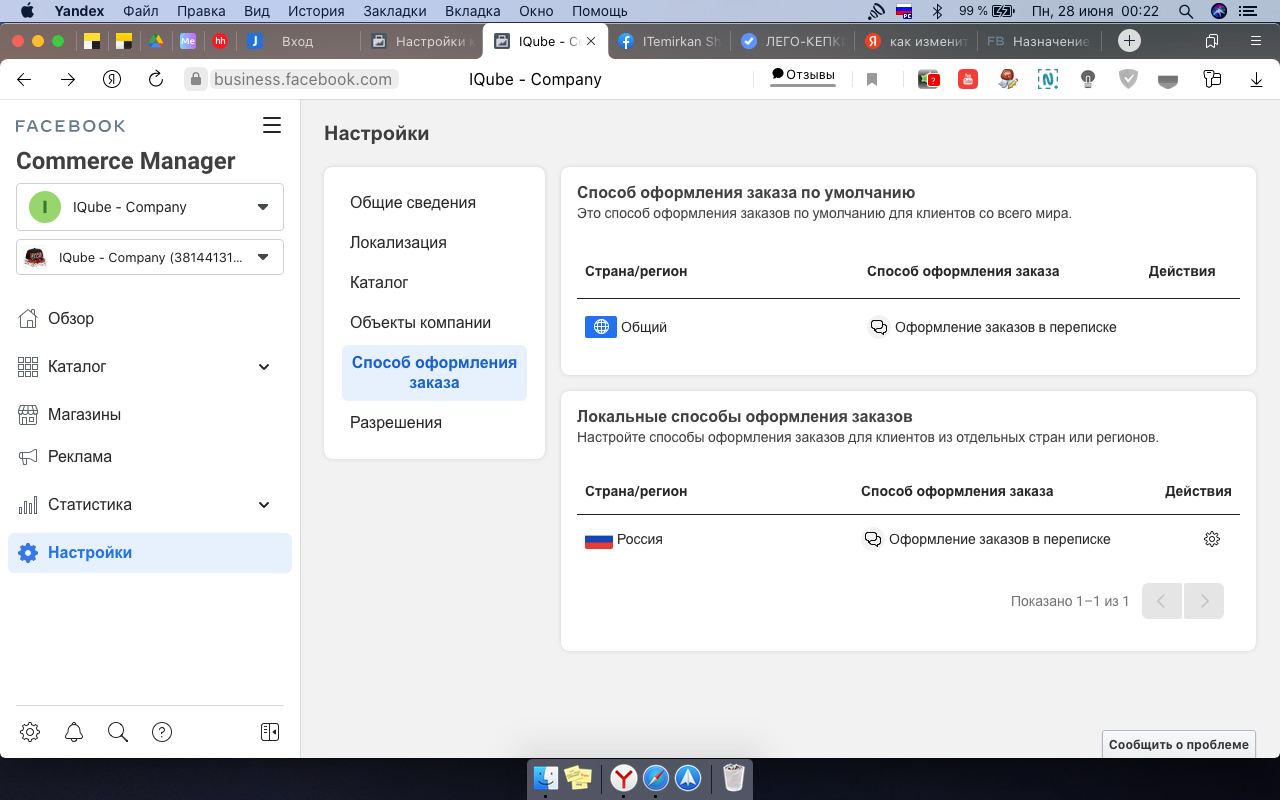Image resolution: width=1280 pixels, height=800 pixels.
Task: Click the red YouTube extension icon
Action: pyautogui.click(x=968, y=79)
